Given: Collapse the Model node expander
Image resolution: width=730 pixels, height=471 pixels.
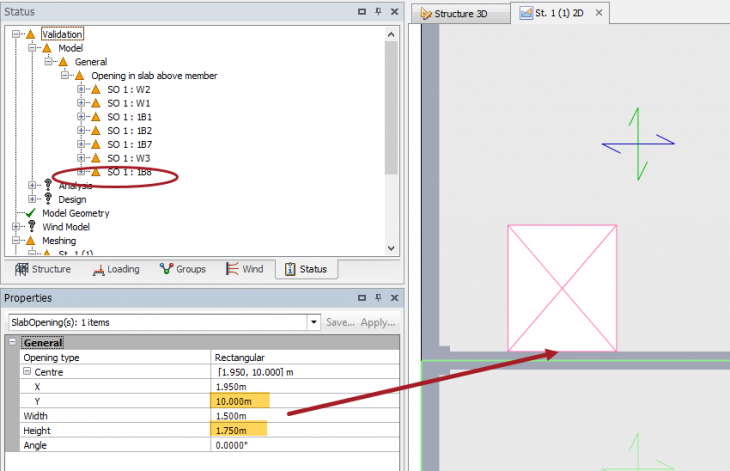Looking at the screenshot, I should 32,48.
